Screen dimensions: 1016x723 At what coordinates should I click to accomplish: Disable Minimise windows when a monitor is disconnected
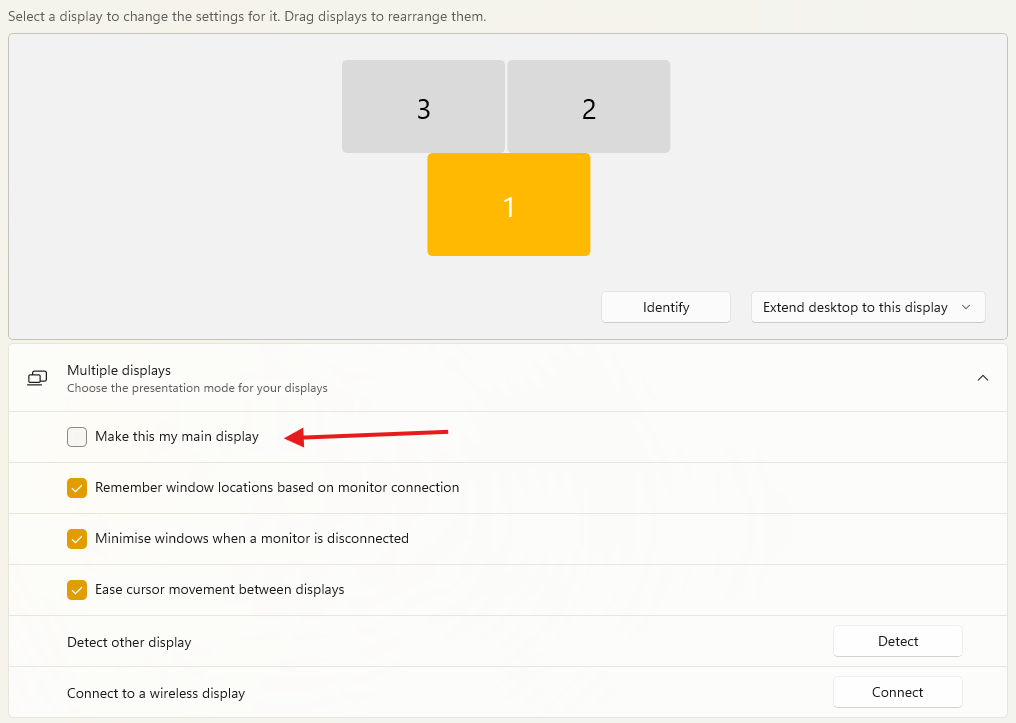tap(77, 538)
